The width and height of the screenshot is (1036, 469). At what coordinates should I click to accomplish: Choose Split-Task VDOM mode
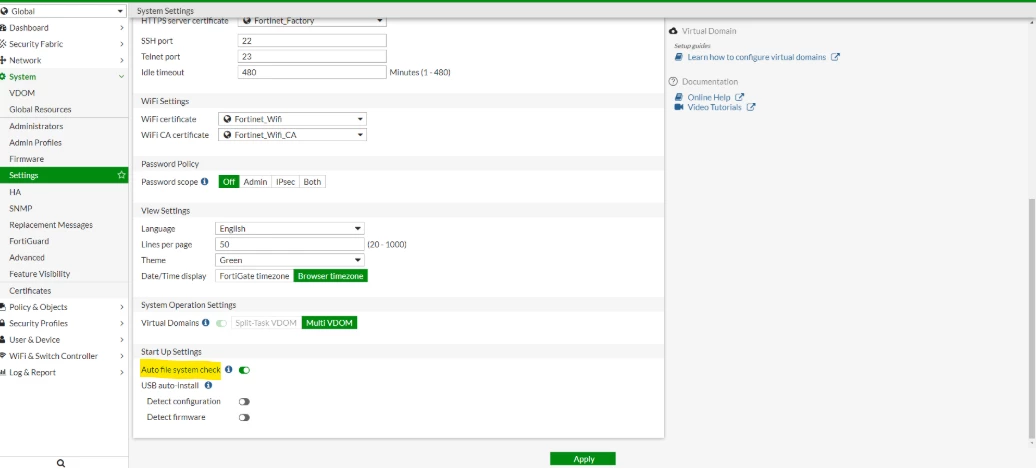point(266,323)
